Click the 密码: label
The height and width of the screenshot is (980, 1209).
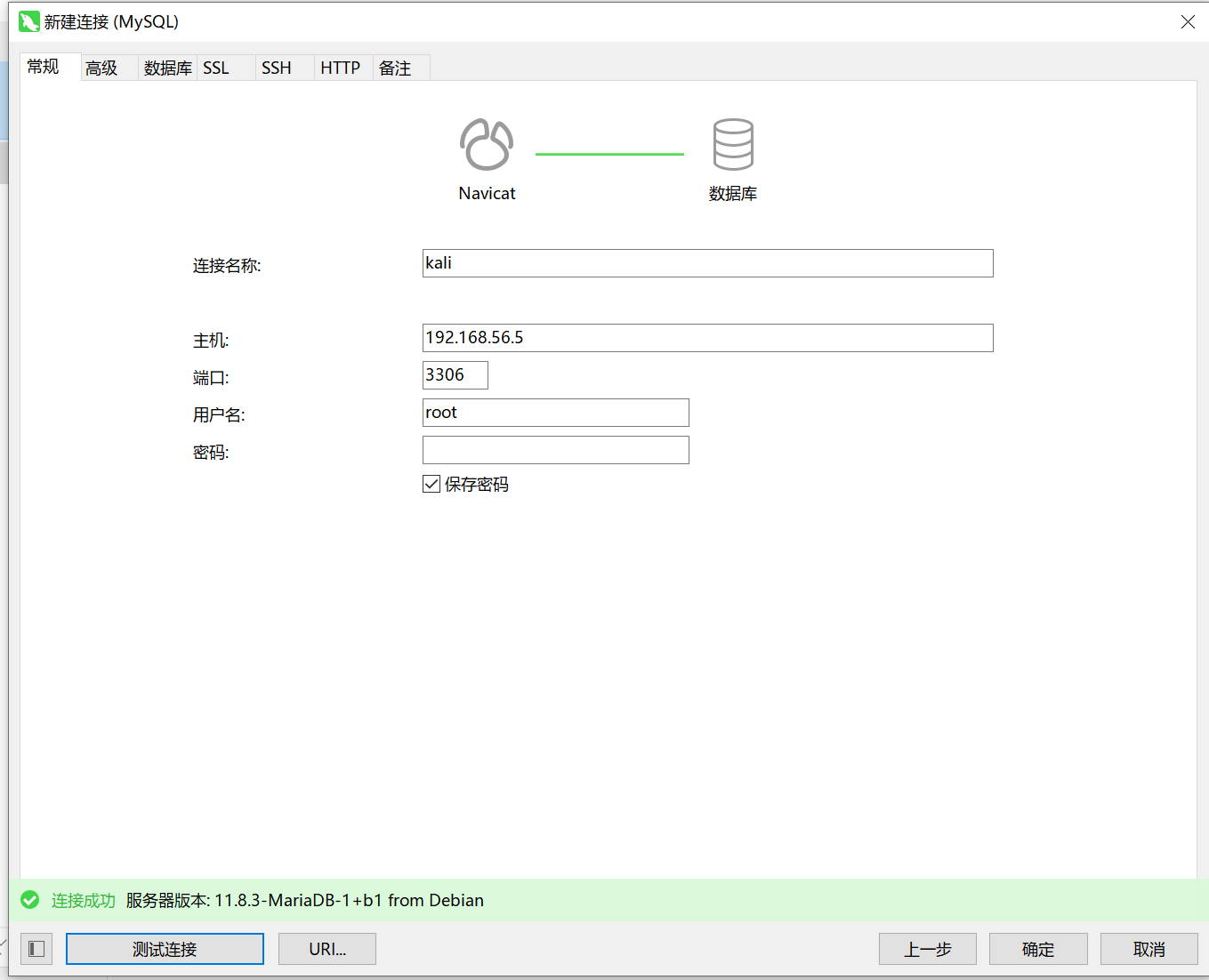click(211, 452)
